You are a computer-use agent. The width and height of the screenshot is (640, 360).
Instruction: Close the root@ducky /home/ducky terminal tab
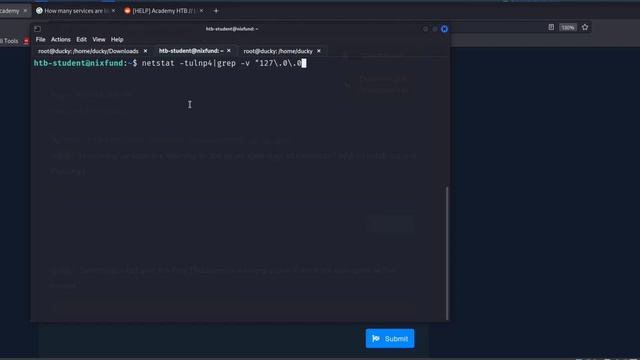(319, 51)
